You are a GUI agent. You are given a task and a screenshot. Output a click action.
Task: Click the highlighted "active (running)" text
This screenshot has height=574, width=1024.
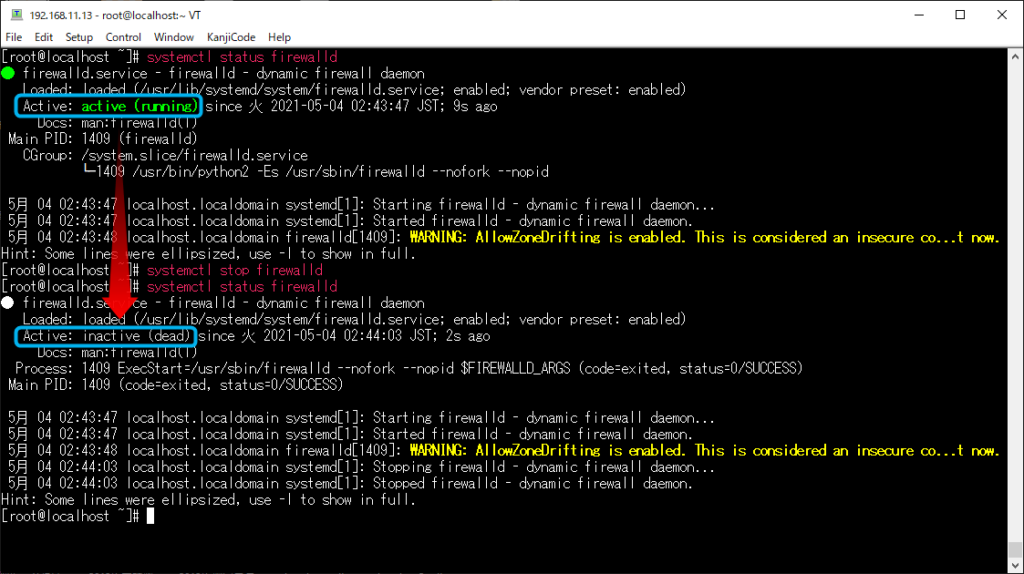(140, 106)
